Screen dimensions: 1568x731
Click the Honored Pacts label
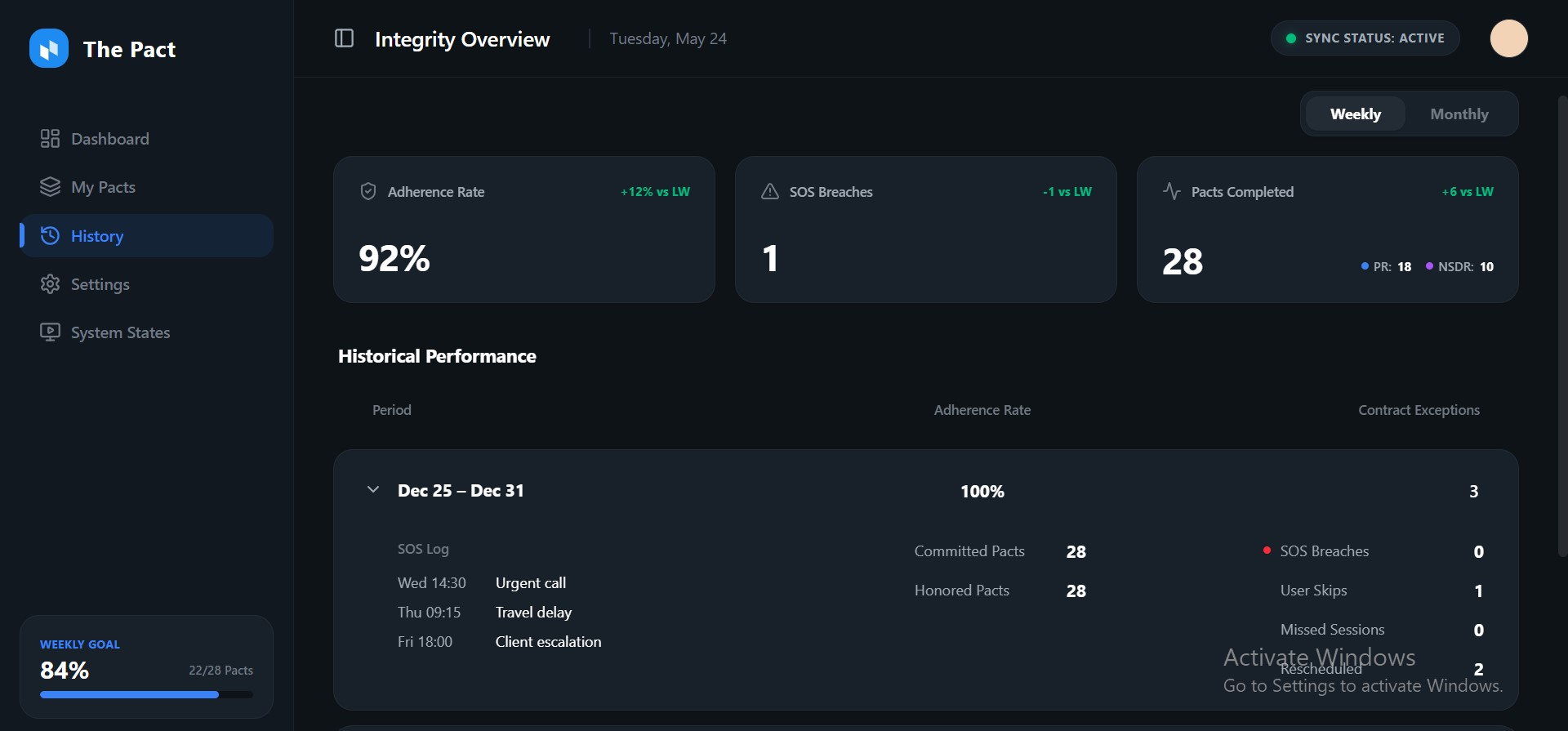[x=962, y=591]
